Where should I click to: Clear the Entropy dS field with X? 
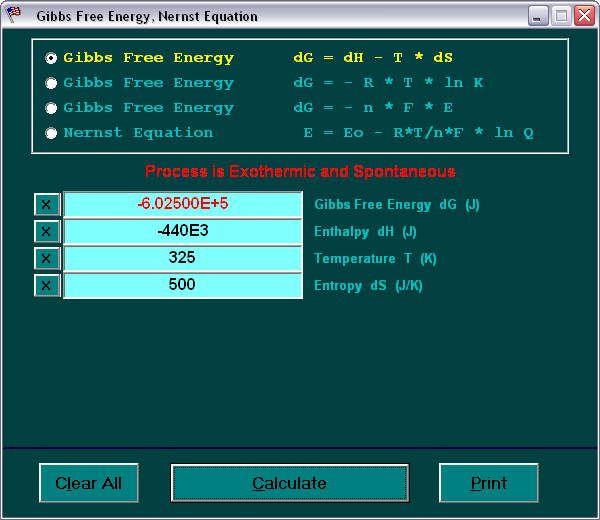47,285
